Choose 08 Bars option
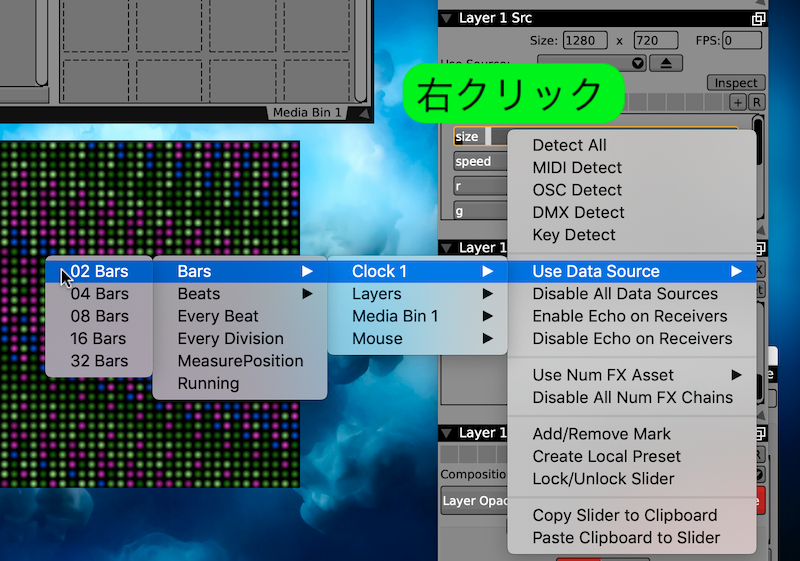This screenshot has width=800, height=561. tap(99, 316)
